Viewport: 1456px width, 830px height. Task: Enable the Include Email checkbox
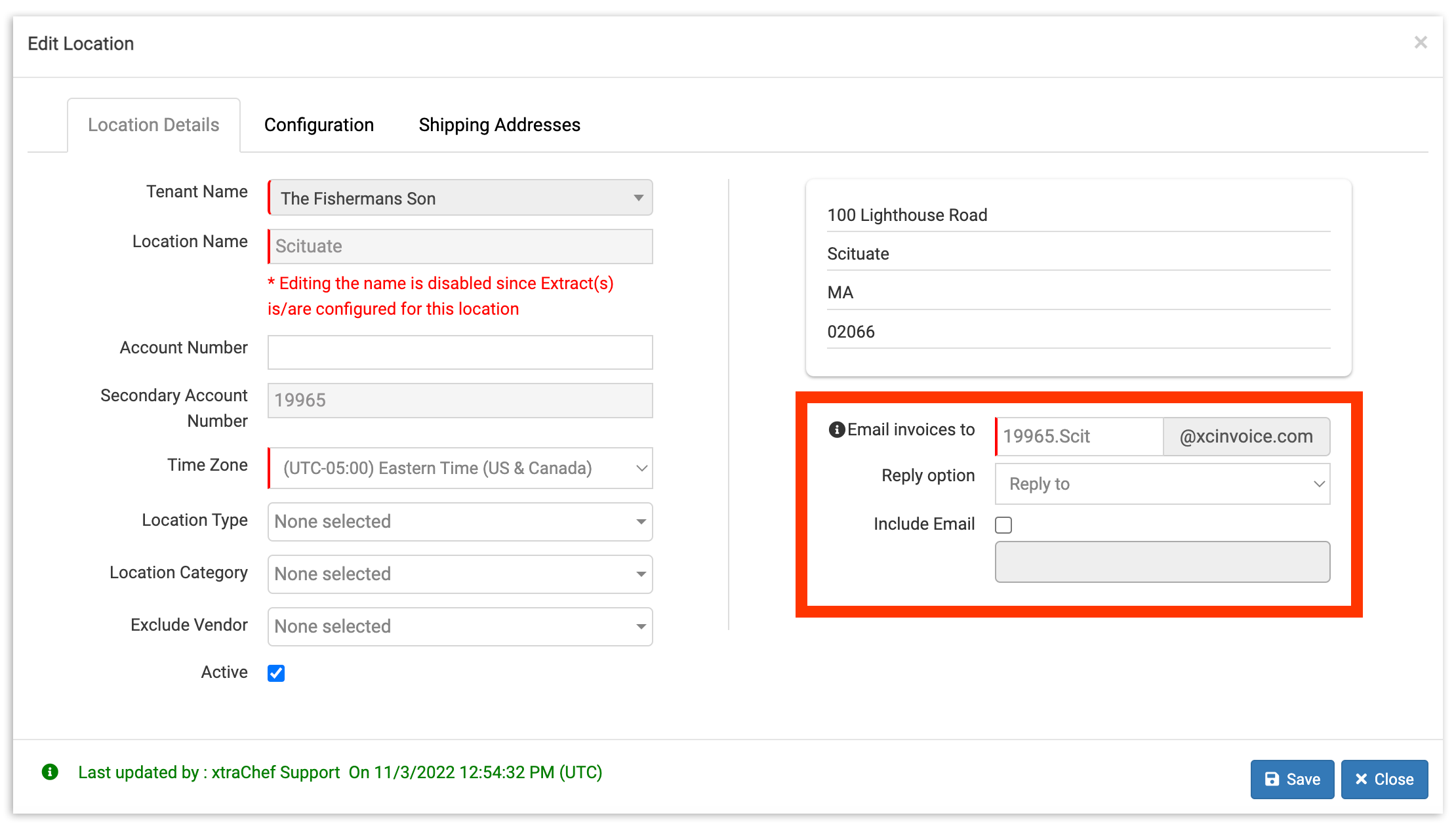tap(1003, 525)
